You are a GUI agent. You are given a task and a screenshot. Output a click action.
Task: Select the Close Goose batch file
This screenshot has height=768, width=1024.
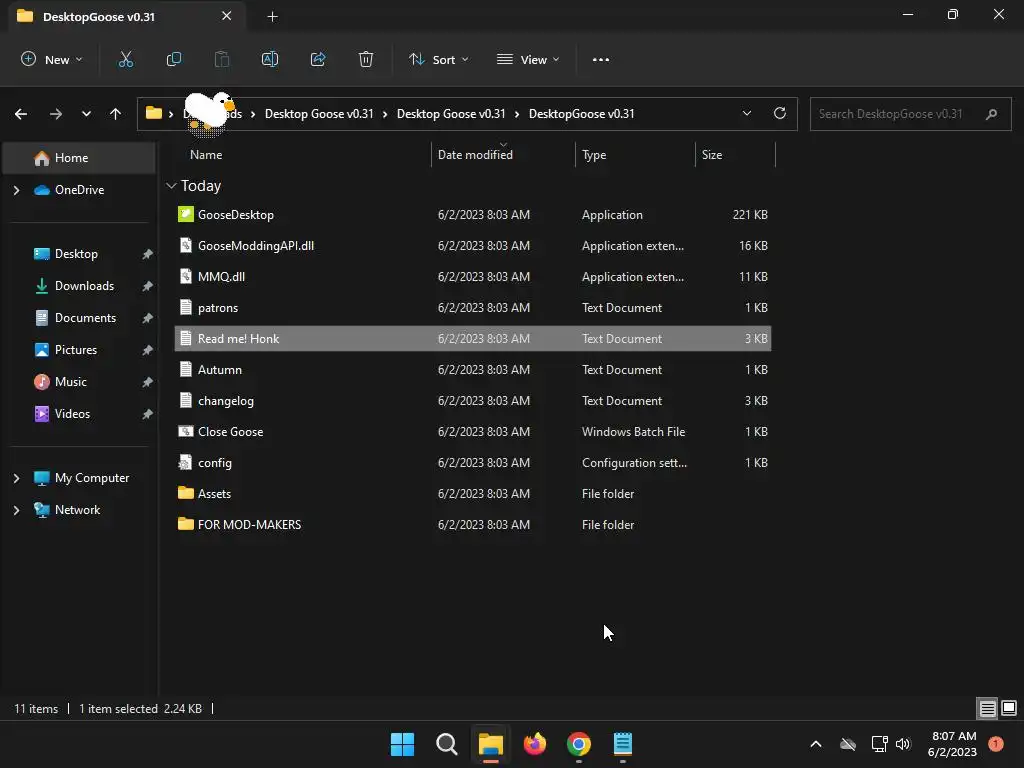(473, 432)
